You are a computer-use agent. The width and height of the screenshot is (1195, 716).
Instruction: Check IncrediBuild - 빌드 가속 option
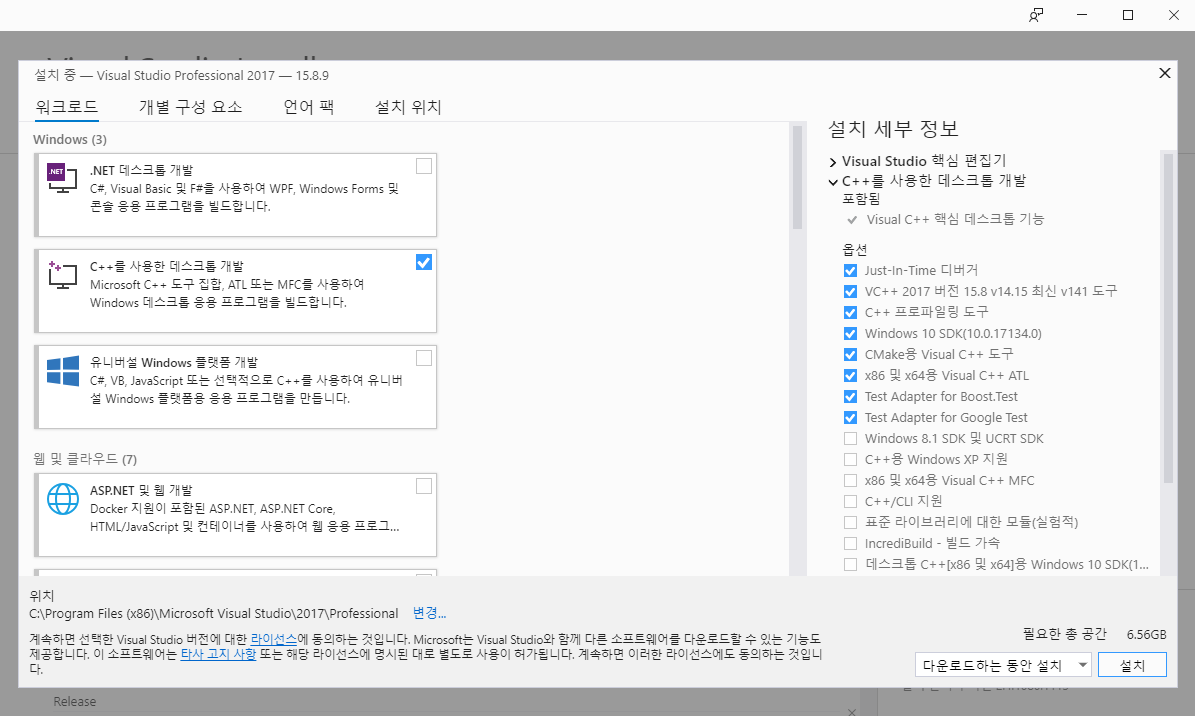coord(851,544)
